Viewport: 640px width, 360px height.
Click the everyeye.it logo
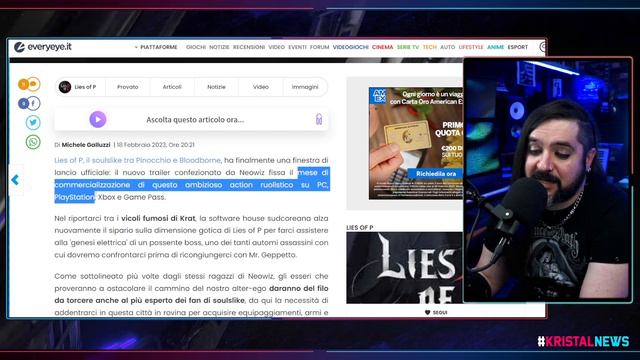[43, 47]
